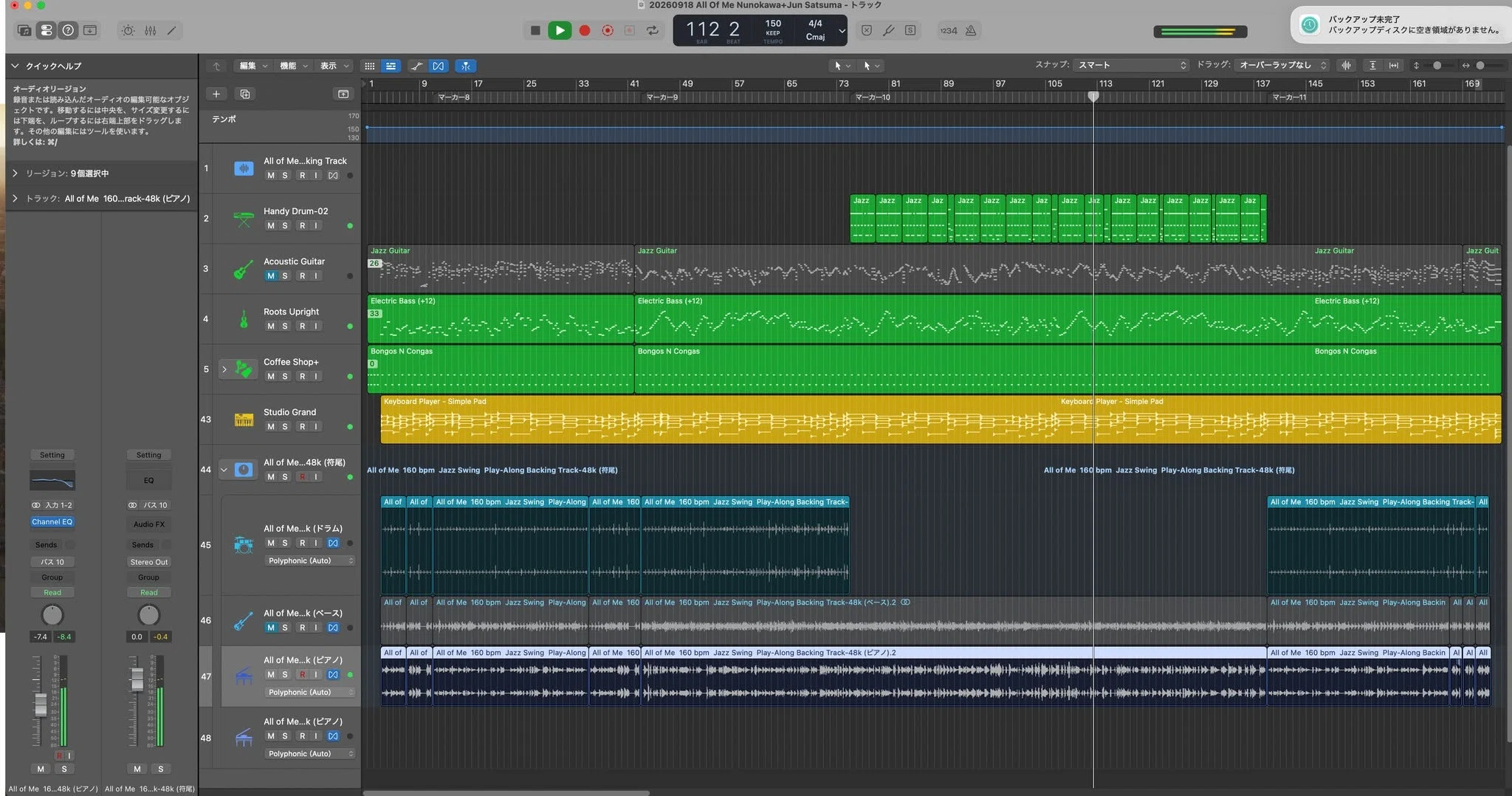Toggle the Quick Help question mark icon
Screen dimensions: 1512x796
point(68,30)
